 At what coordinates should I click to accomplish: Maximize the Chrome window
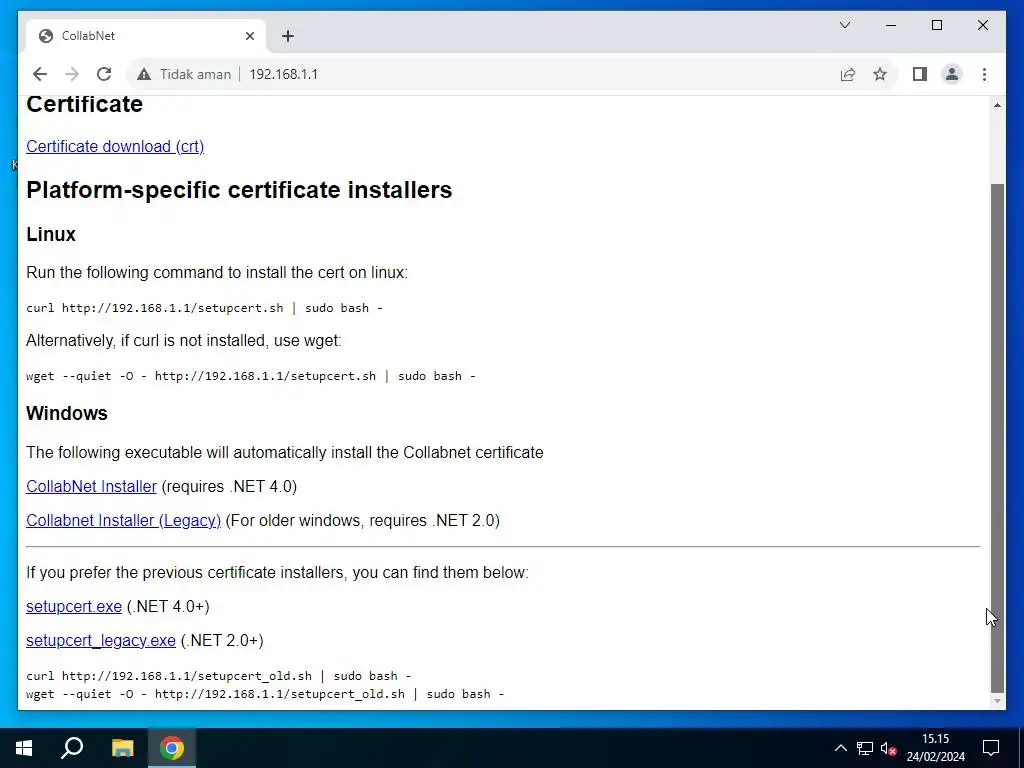936,25
